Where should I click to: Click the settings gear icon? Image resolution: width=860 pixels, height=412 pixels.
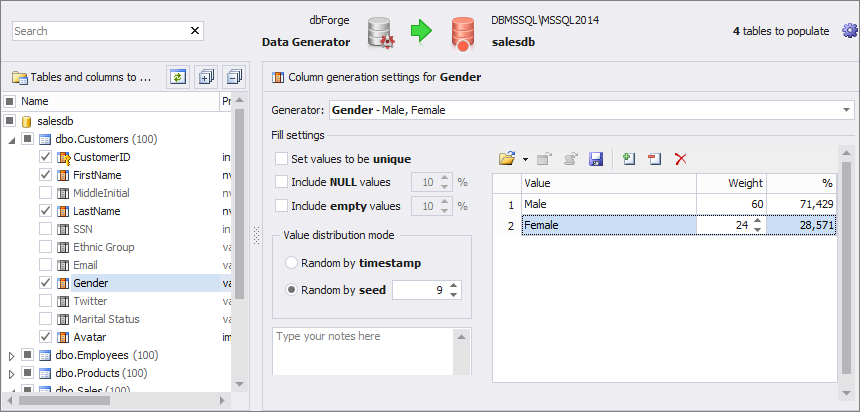(x=849, y=31)
